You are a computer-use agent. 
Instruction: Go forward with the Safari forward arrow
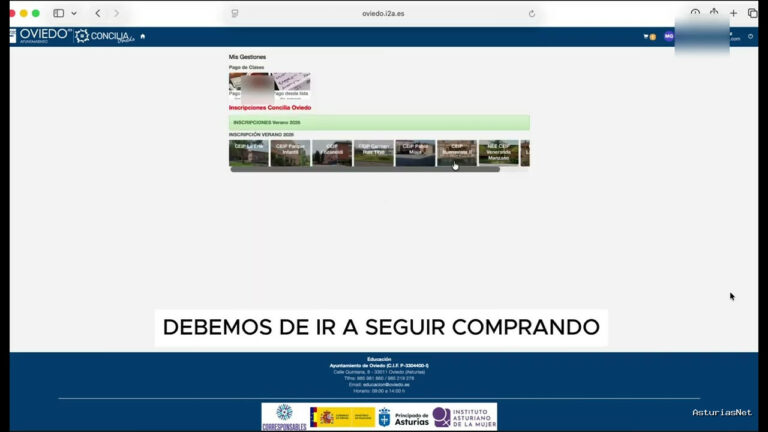pos(117,13)
